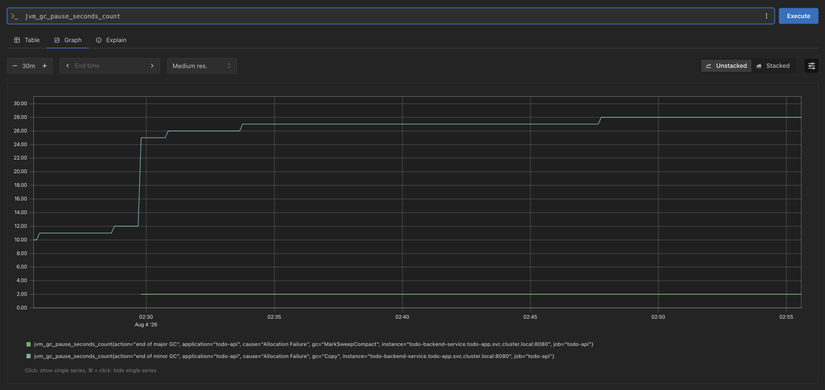Click the prompt icon in the query bar
Image resolution: width=825 pixels, height=390 pixels.
[x=15, y=16]
